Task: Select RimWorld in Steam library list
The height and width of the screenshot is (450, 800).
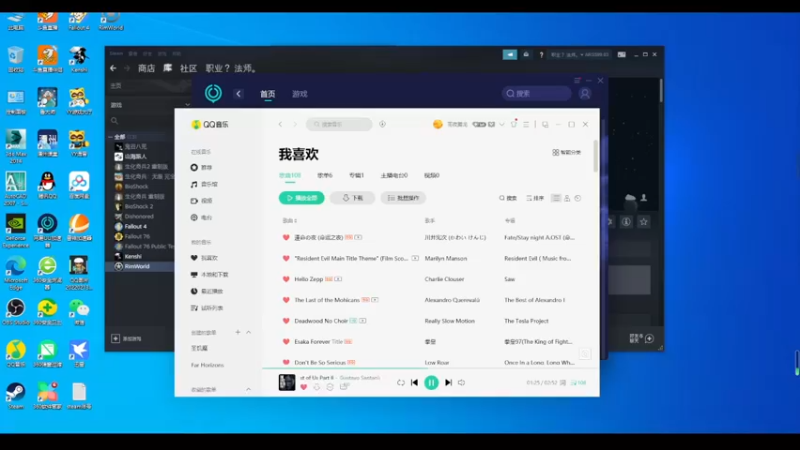Action: [x=137, y=266]
